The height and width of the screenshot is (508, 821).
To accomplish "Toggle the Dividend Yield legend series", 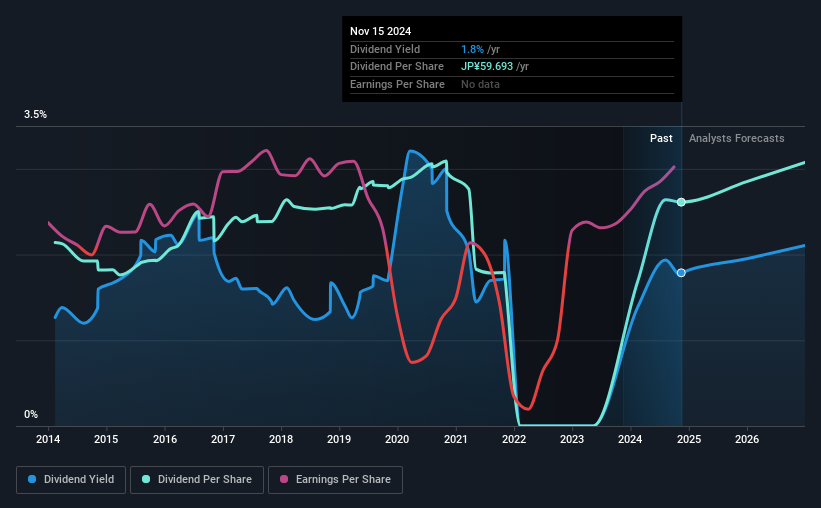I will click(71, 480).
